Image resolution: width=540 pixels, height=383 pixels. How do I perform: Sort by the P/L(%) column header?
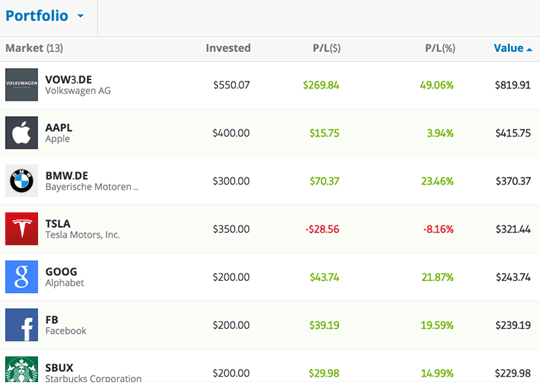(x=440, y=48)
